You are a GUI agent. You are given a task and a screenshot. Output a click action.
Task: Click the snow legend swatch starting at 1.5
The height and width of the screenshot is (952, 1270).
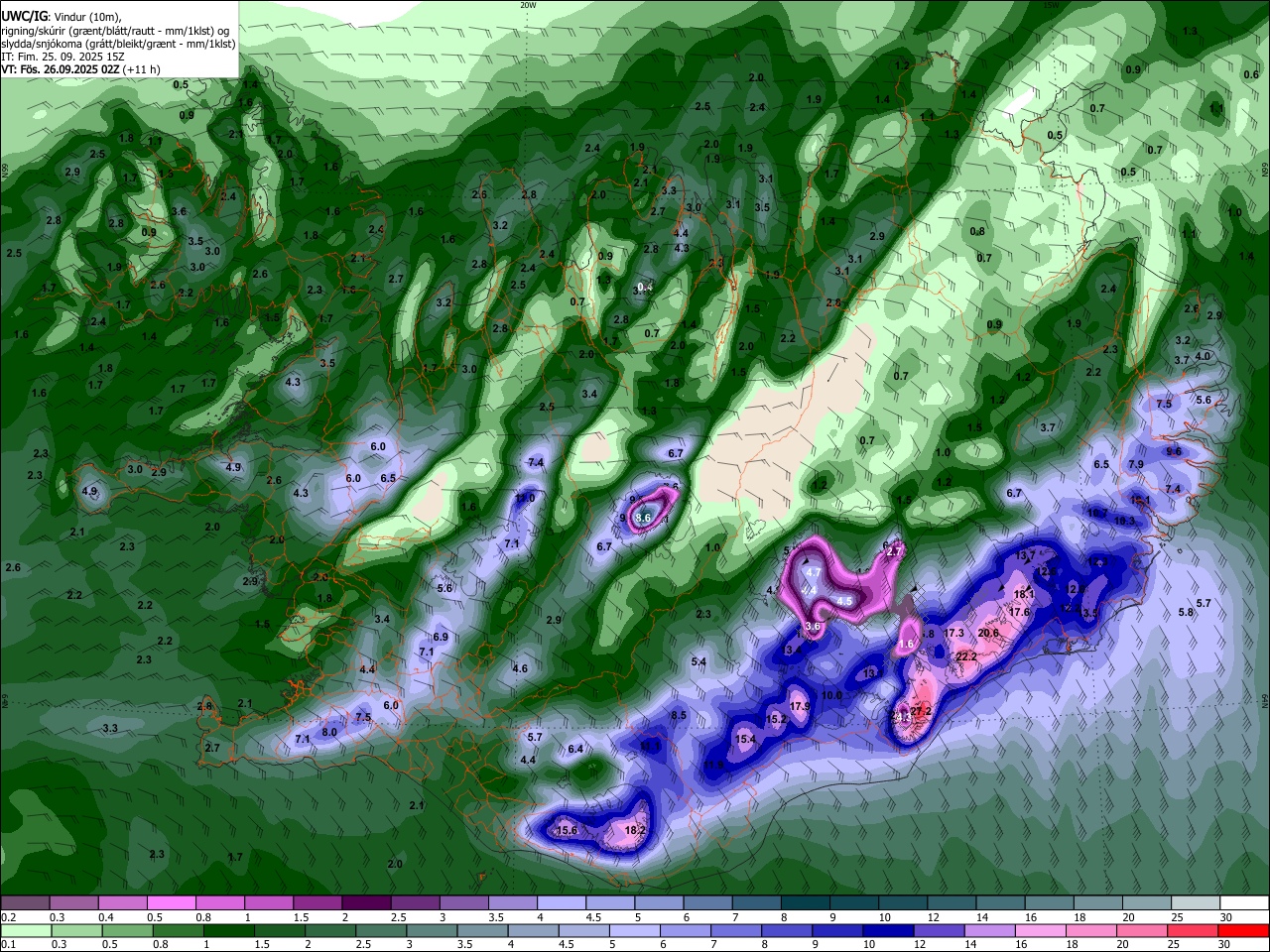click(x=317, y=902)
